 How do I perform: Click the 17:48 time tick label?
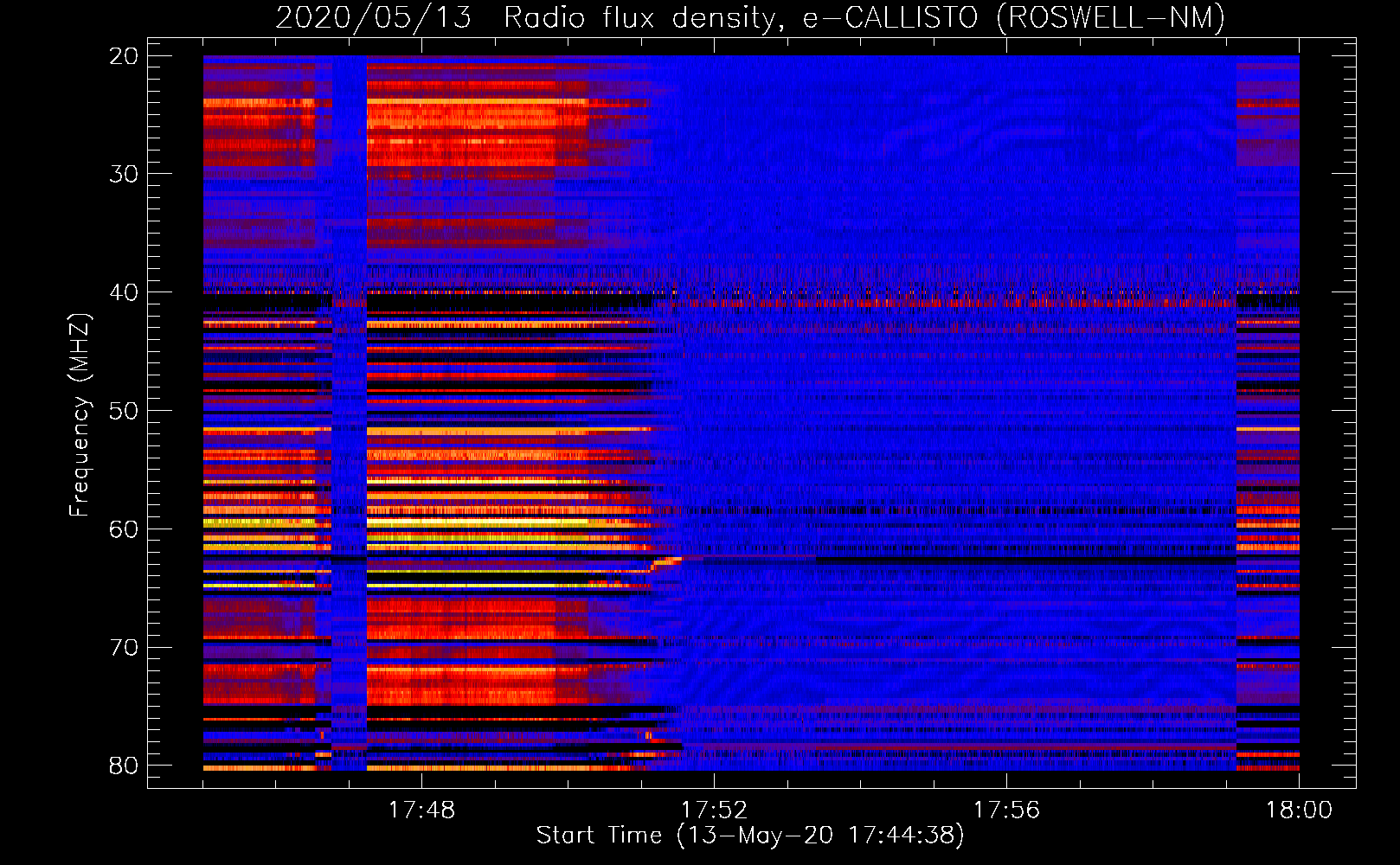(x=421, y=810)
